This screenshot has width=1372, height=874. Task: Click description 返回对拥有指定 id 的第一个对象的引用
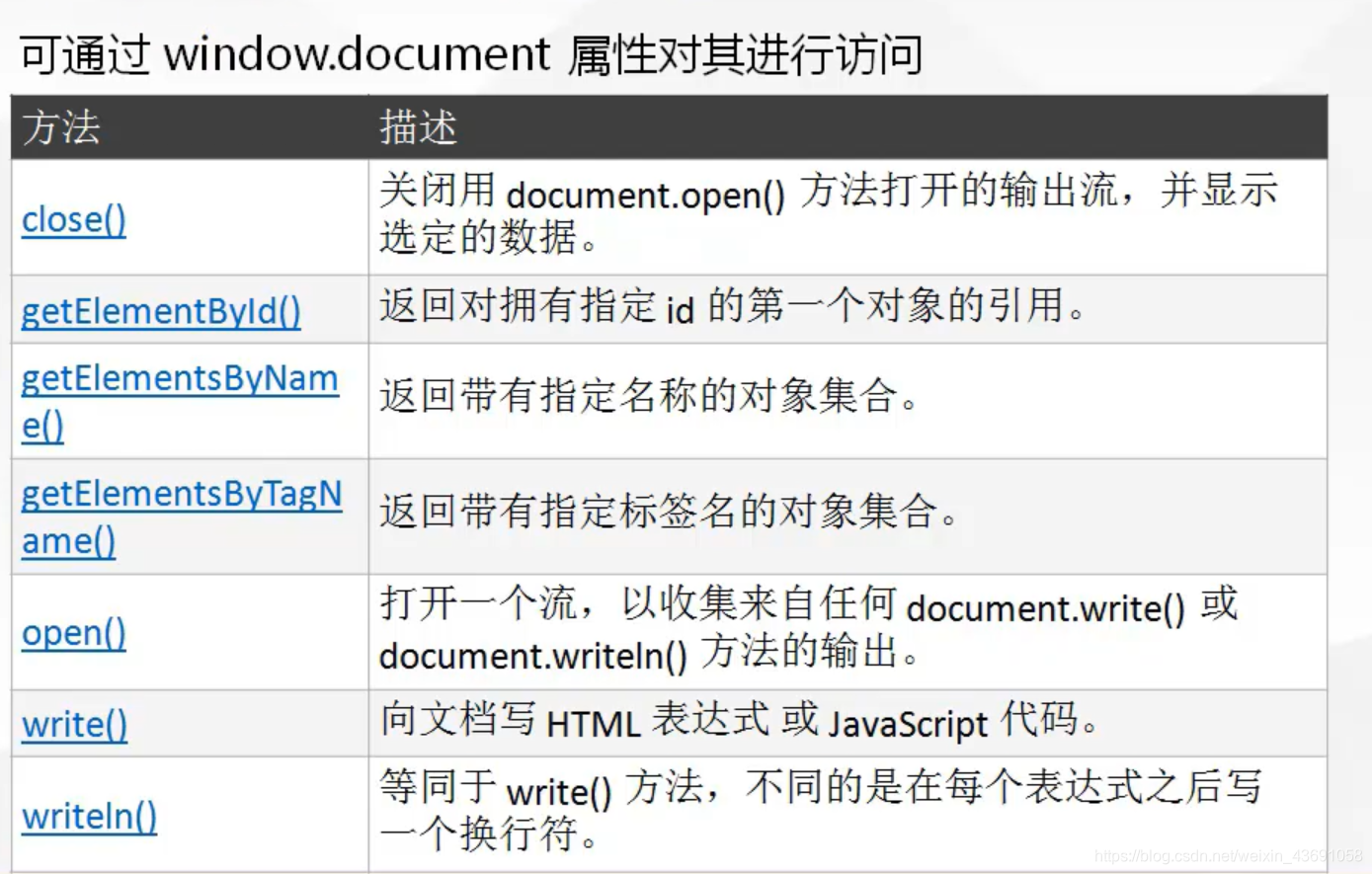click(732, 306)
